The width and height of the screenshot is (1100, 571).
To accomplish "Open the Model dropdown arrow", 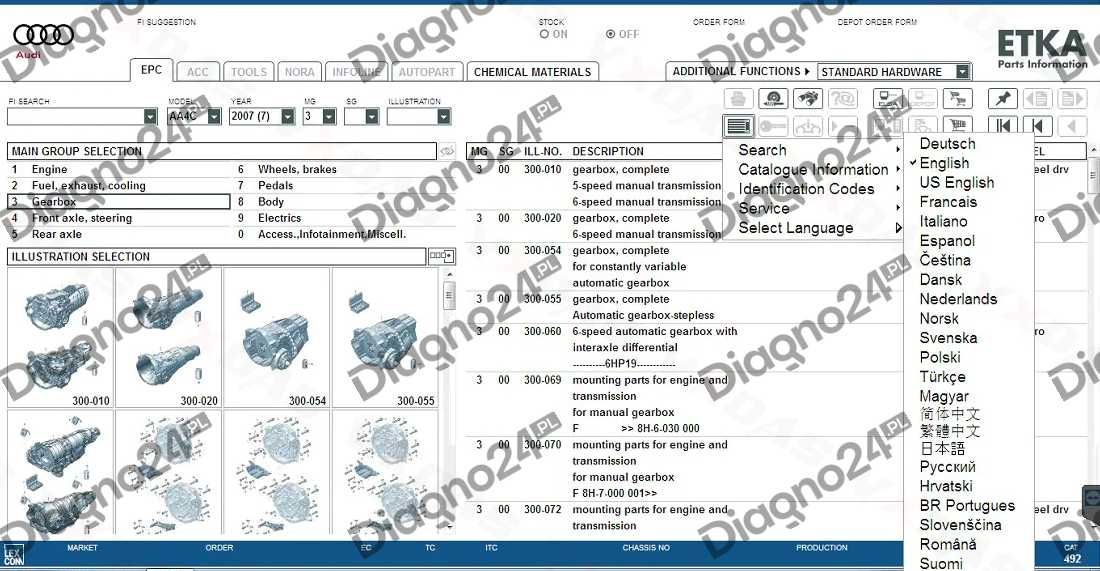I will coord(214,116).
